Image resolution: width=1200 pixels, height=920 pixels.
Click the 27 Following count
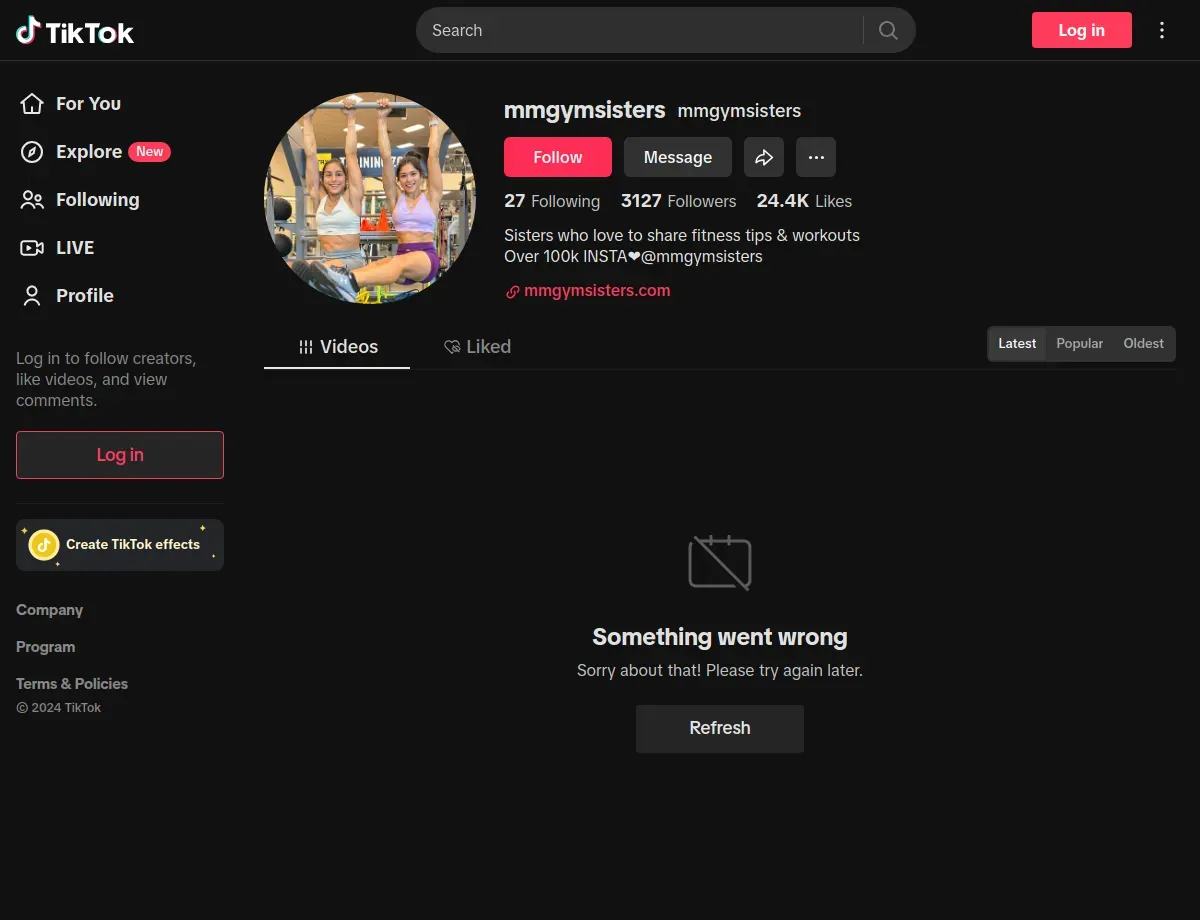click(552, 201)
